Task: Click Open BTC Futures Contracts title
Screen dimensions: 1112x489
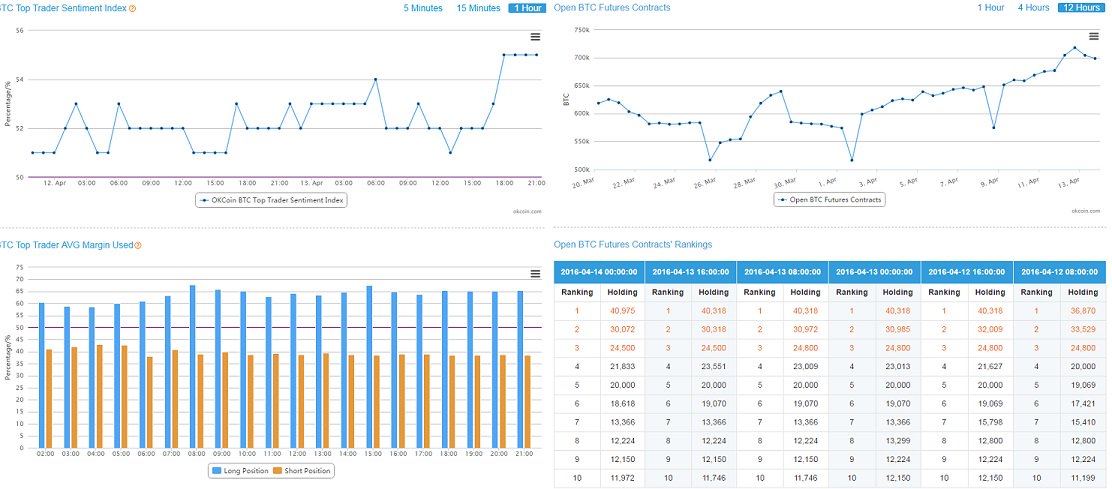Action: click(611, 8)
